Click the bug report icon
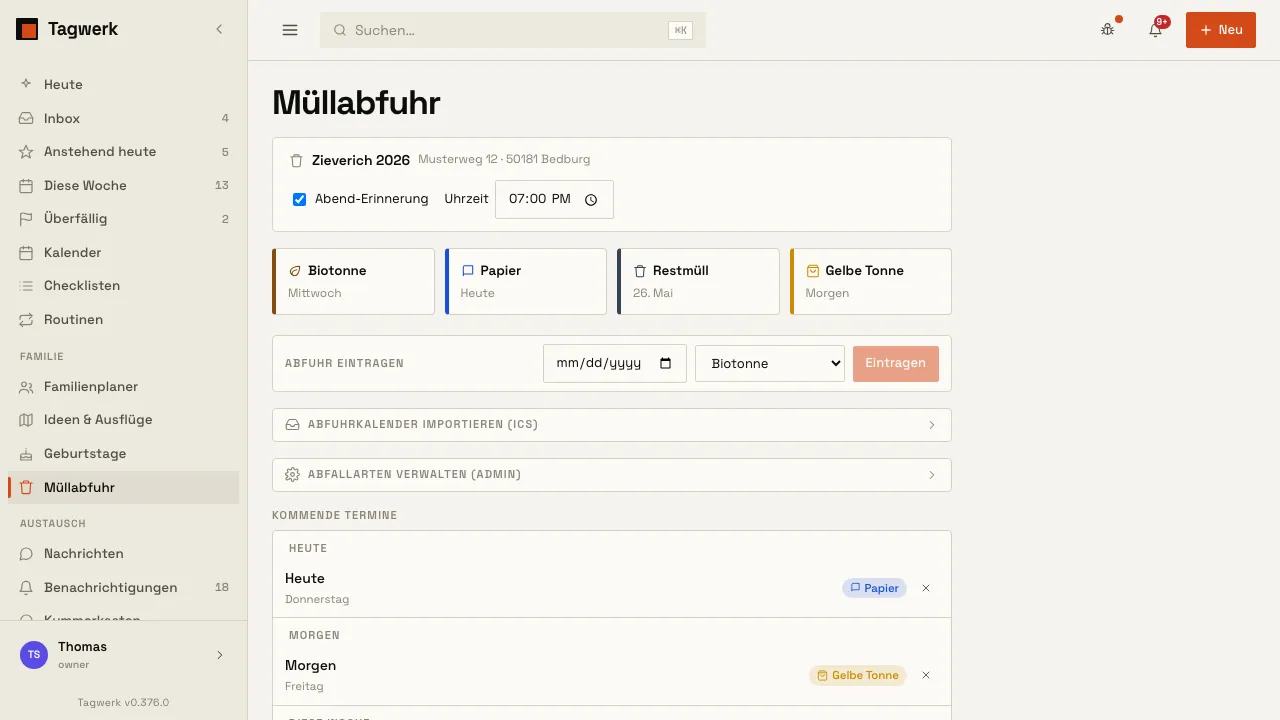Viewport: 1280px width, 720px height. point(1108,30)
